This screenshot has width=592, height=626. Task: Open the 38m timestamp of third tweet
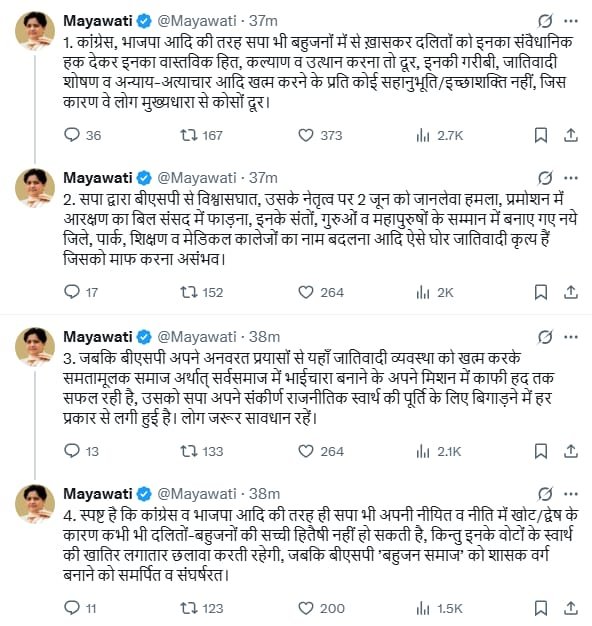click(264, 337)
